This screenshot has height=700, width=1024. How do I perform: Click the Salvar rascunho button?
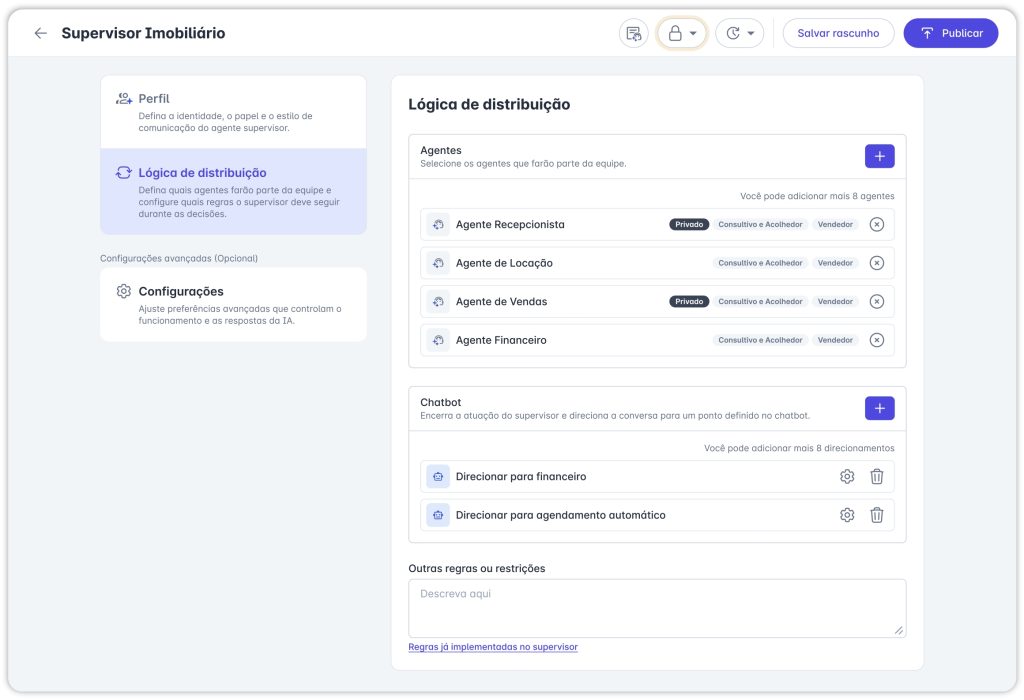[838, 33]
